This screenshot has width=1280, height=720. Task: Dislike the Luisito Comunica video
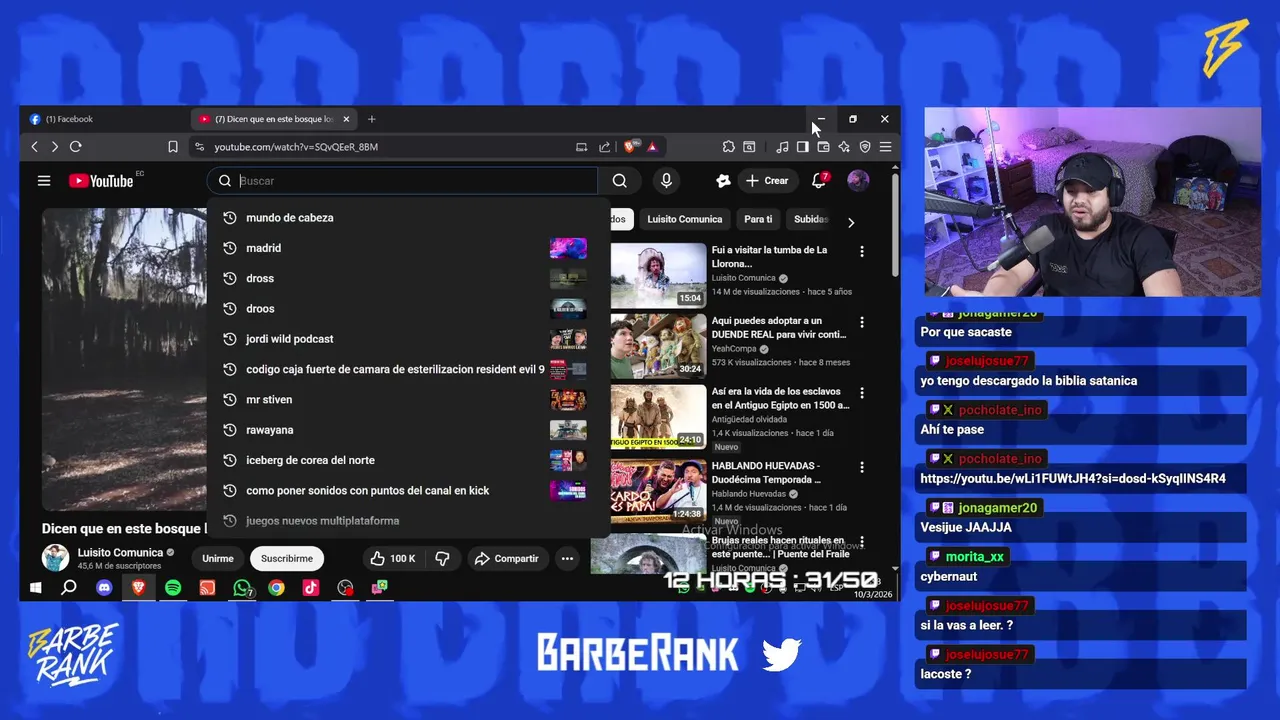442,559
